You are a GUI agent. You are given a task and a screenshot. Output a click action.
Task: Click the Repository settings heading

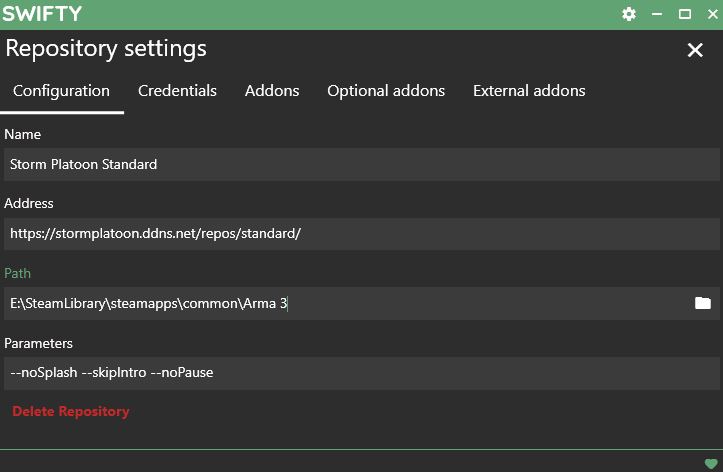(106, 48)
